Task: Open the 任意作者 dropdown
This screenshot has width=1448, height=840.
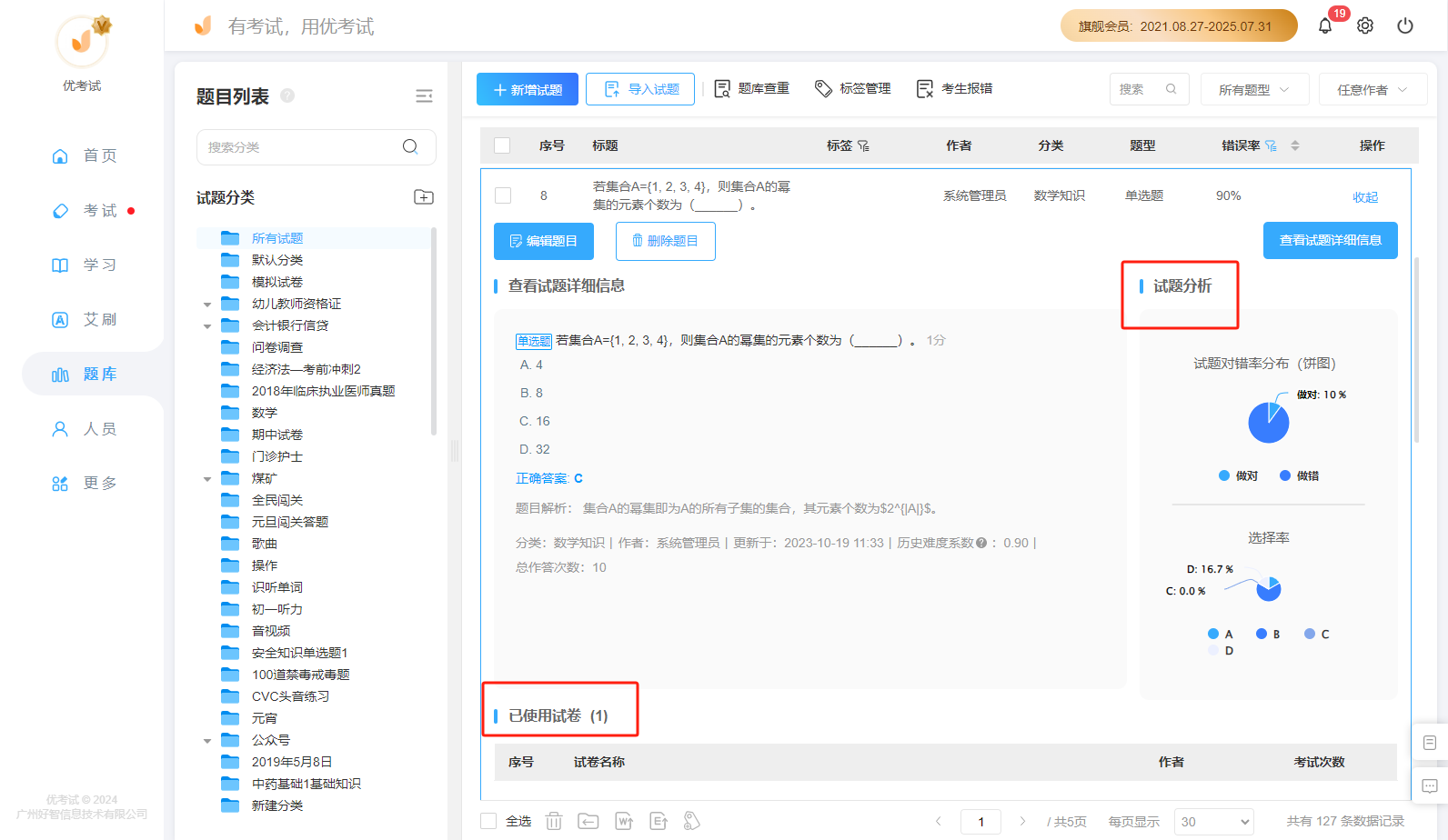Action: click(1373, 89)
